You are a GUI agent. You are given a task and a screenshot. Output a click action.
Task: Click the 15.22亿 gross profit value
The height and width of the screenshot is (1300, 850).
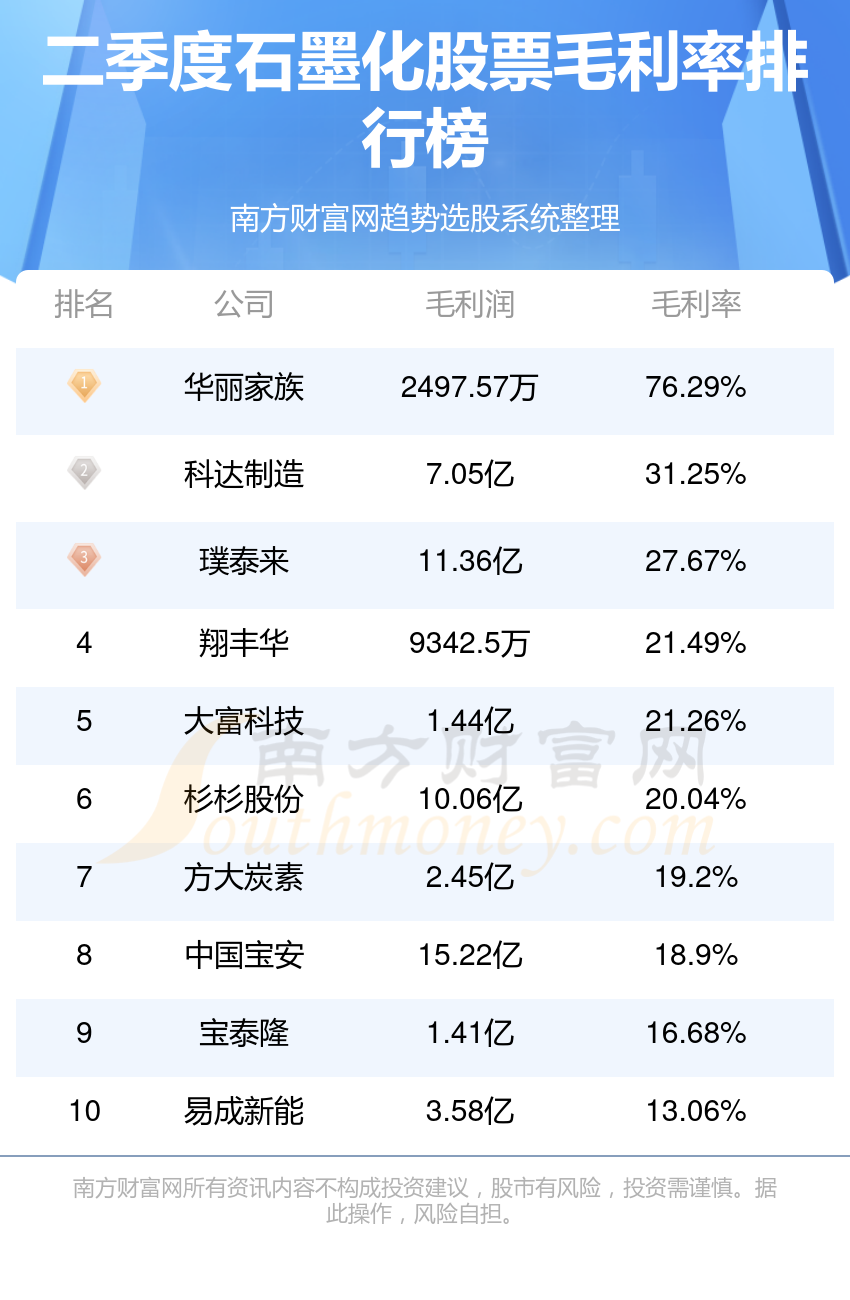click(470, 955)
